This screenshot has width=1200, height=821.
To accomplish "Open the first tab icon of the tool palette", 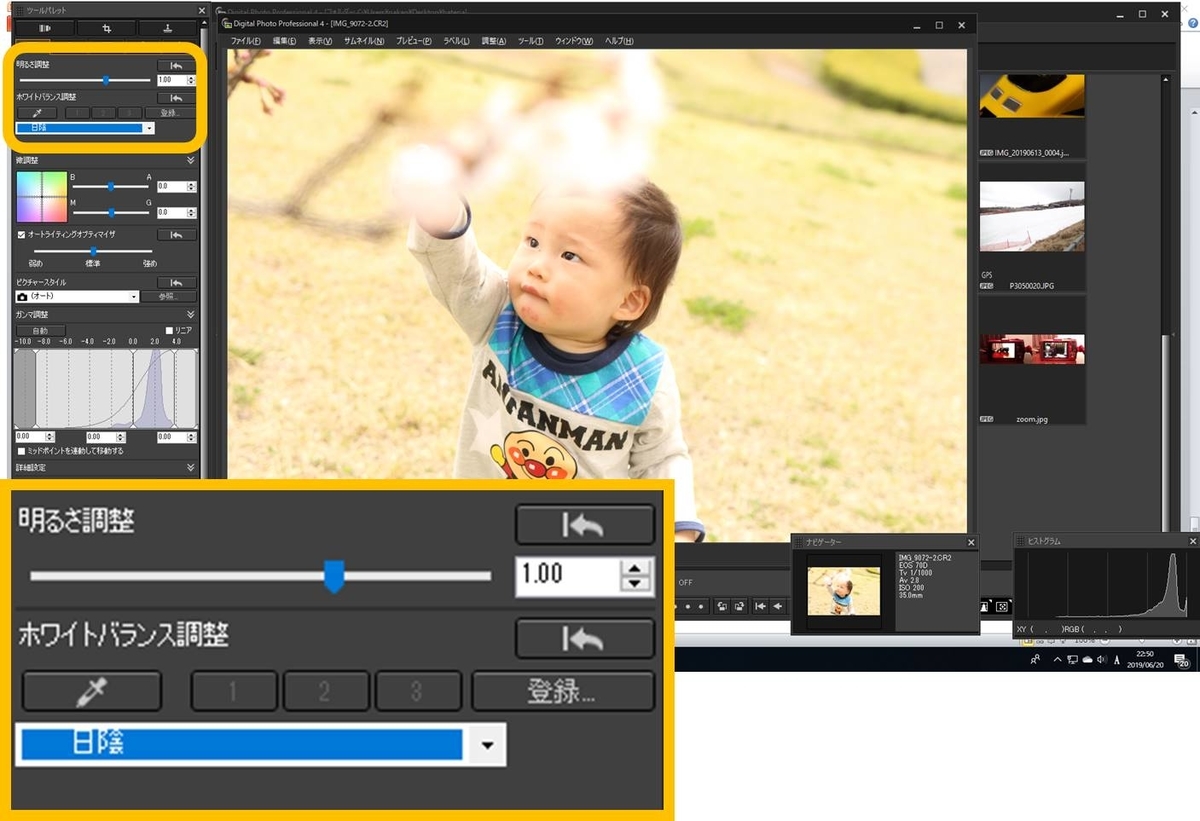I will [x=45, y=28].
